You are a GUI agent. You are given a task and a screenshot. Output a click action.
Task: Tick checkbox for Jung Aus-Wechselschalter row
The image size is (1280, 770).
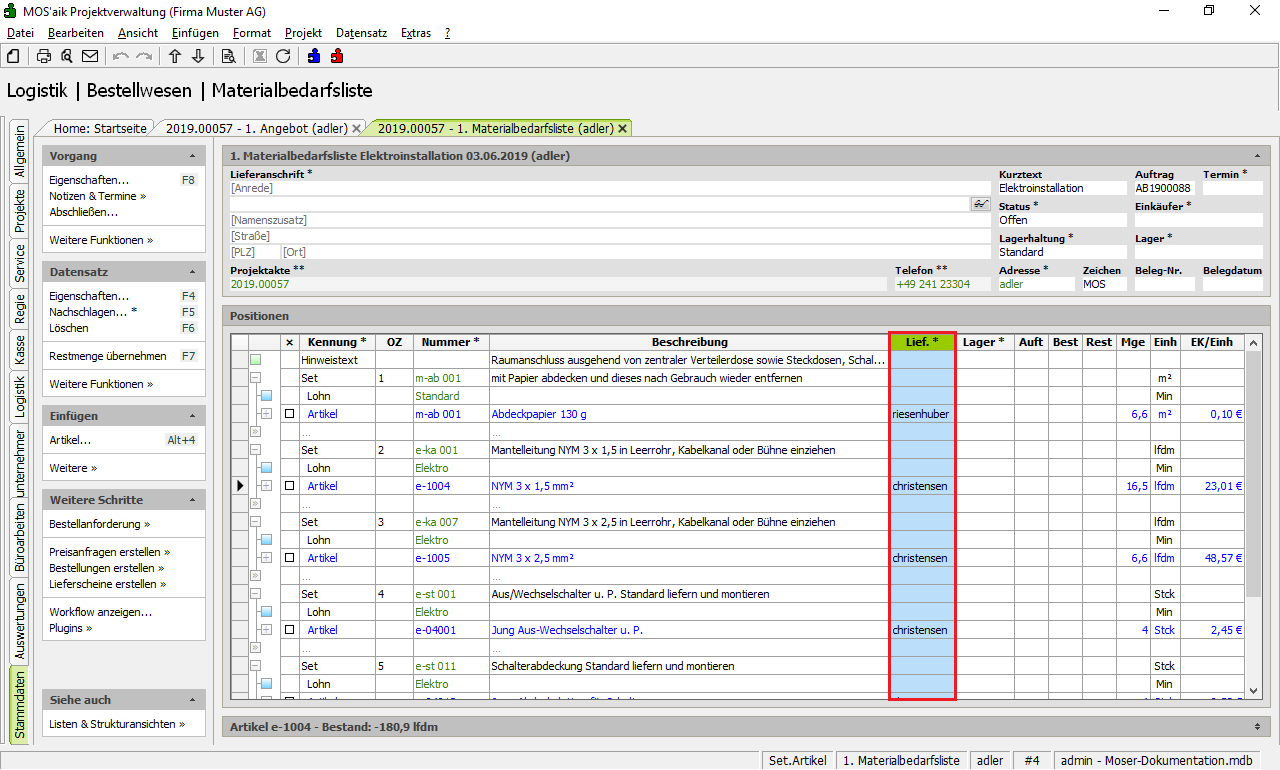pyautogui.click(x=290, y=630)
